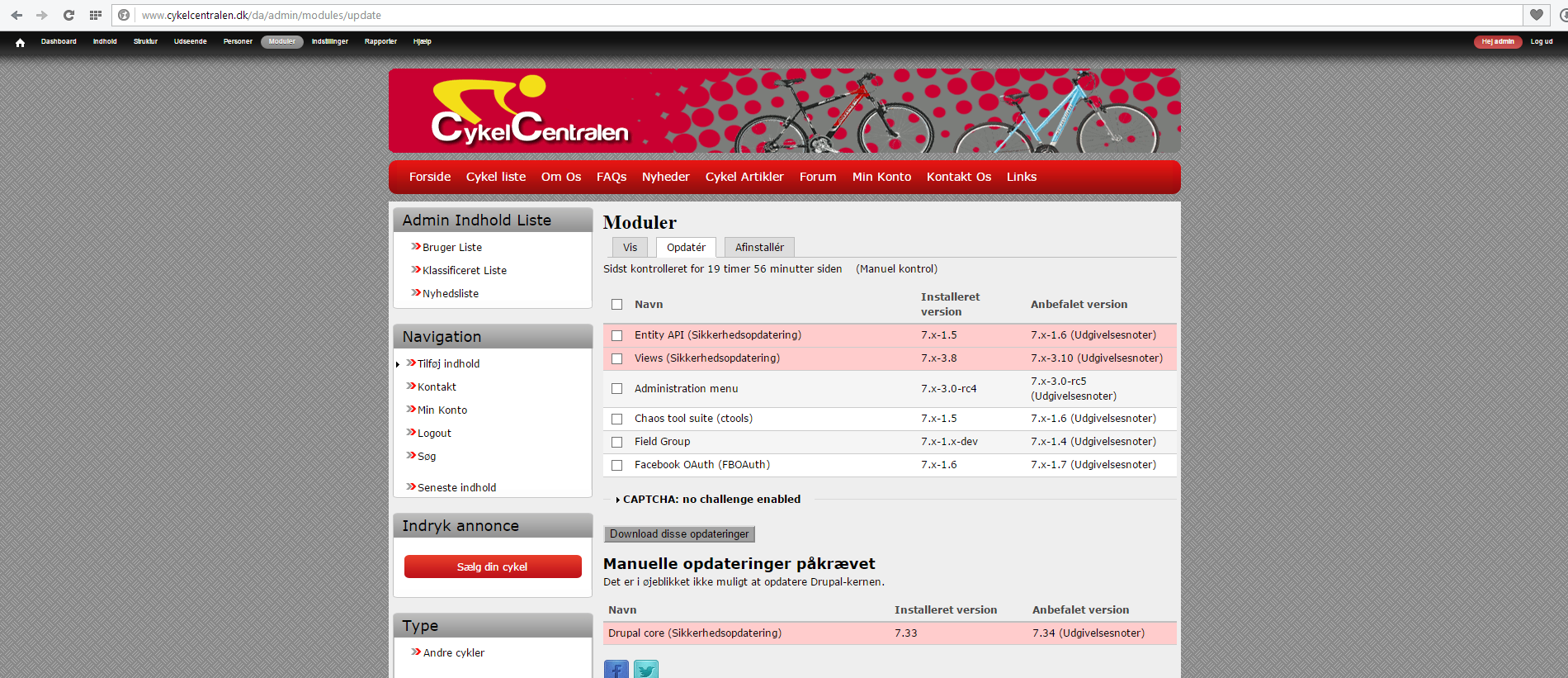Check the Entity API update checkbox

(x=616, y=335)
